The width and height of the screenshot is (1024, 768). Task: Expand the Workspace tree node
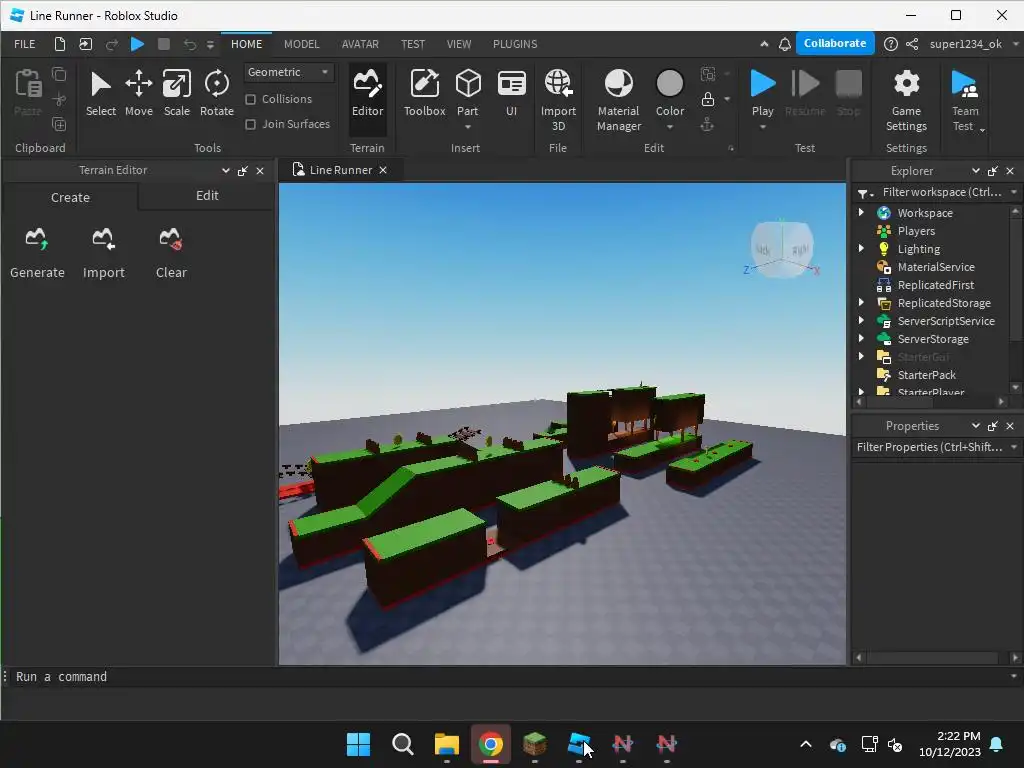pos(861,212)
